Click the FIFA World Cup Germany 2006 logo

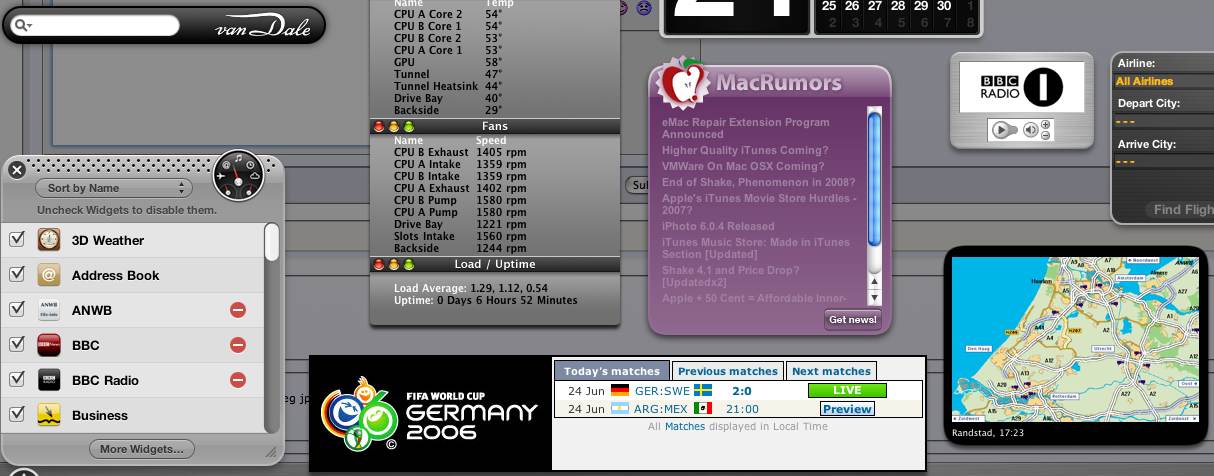click(430, 413)
